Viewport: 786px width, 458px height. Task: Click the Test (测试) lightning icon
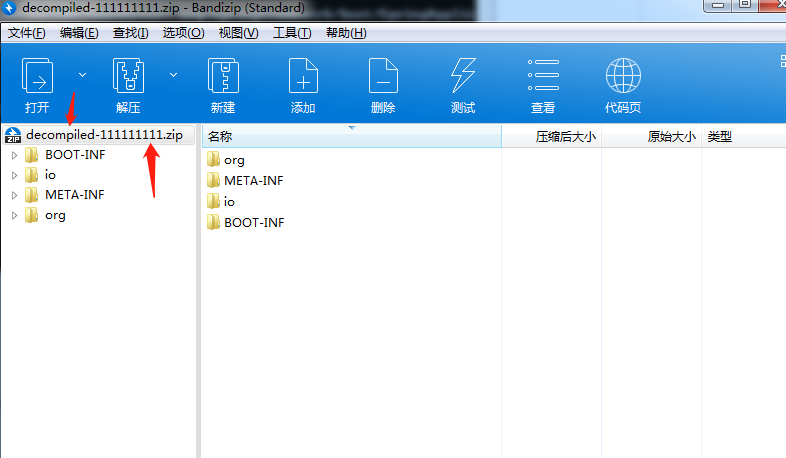(463, 76)
